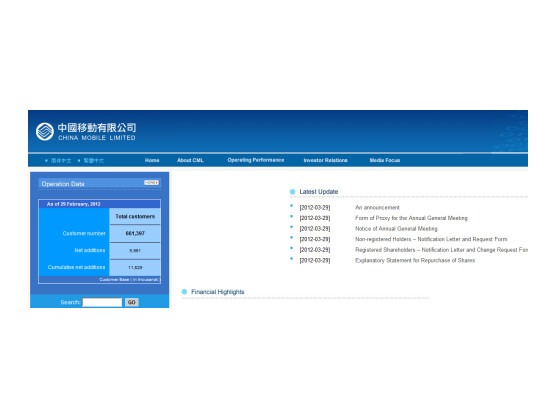Click the Financial Highlights bullet icon
557x418 pixels.
point(184,292)
